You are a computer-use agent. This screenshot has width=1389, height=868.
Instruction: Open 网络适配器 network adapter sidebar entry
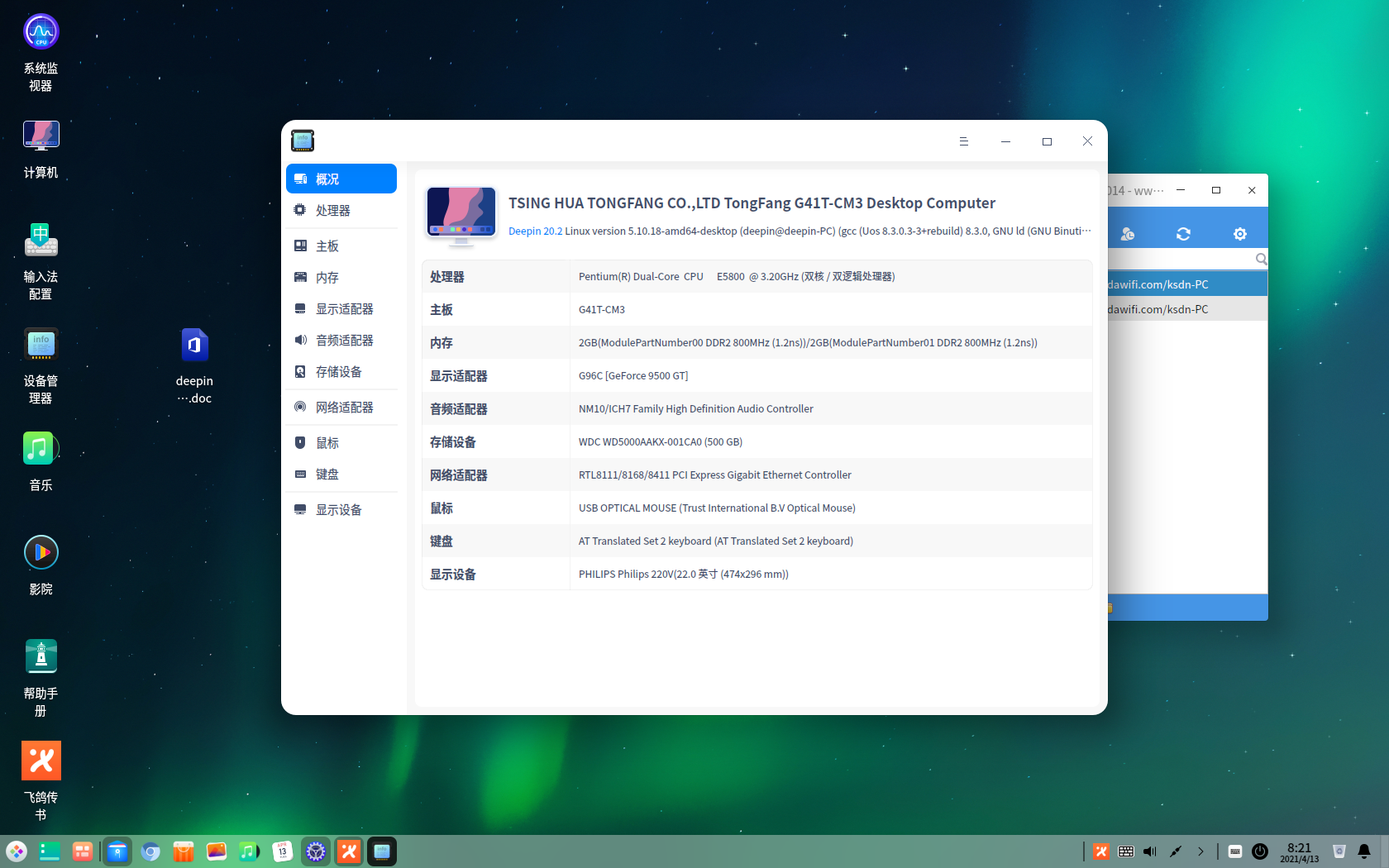point(341,407)
